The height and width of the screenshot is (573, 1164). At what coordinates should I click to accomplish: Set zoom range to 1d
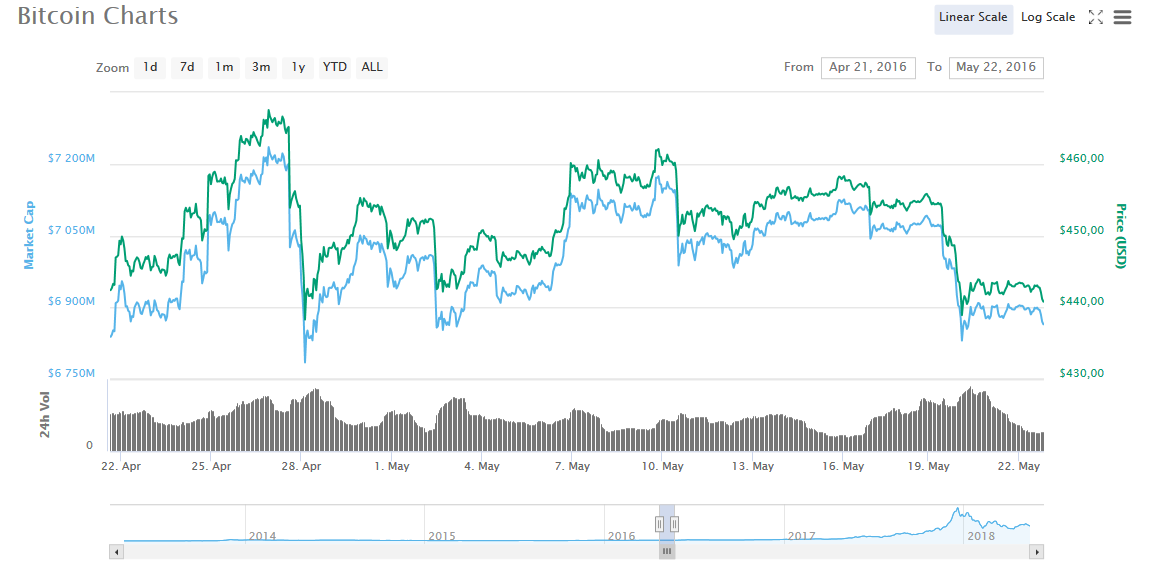coord(150,68)
